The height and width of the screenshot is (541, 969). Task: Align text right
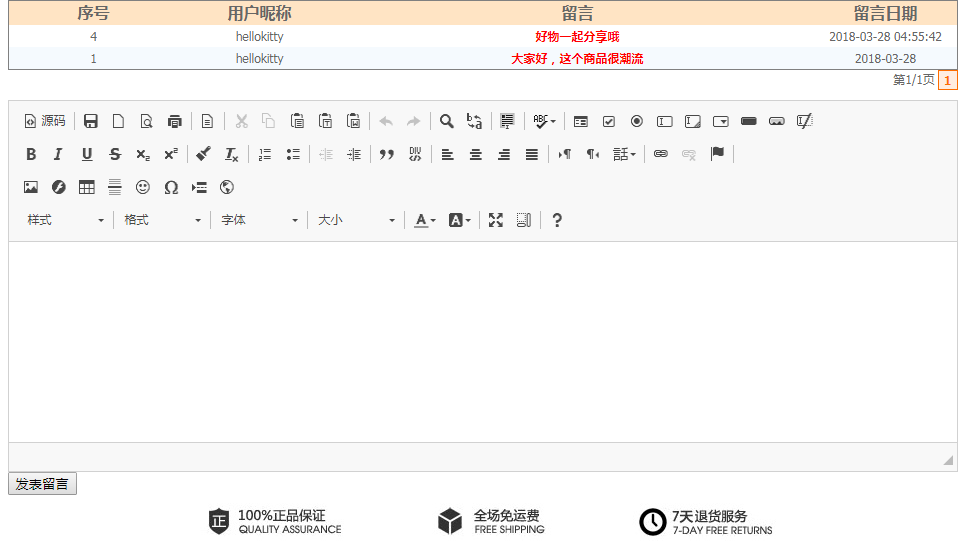click(x=504, y=154)
